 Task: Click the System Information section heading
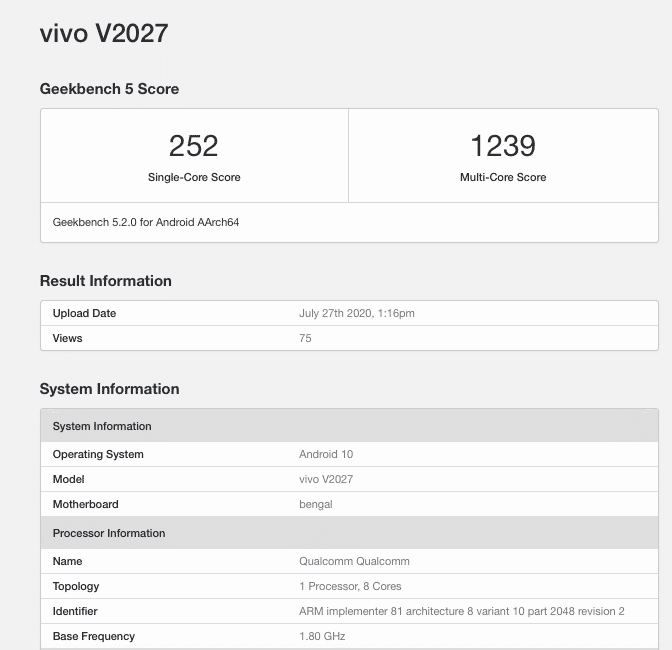pyautogui.click(x=109, y=389)
